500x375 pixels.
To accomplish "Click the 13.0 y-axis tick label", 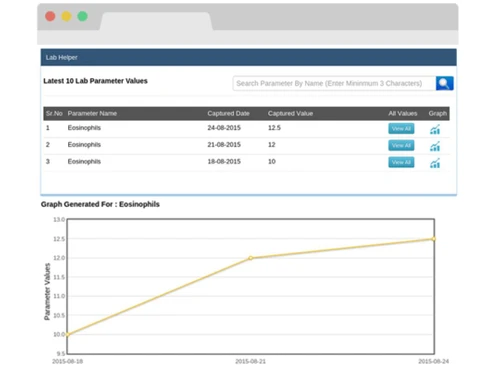I will 59,220.
